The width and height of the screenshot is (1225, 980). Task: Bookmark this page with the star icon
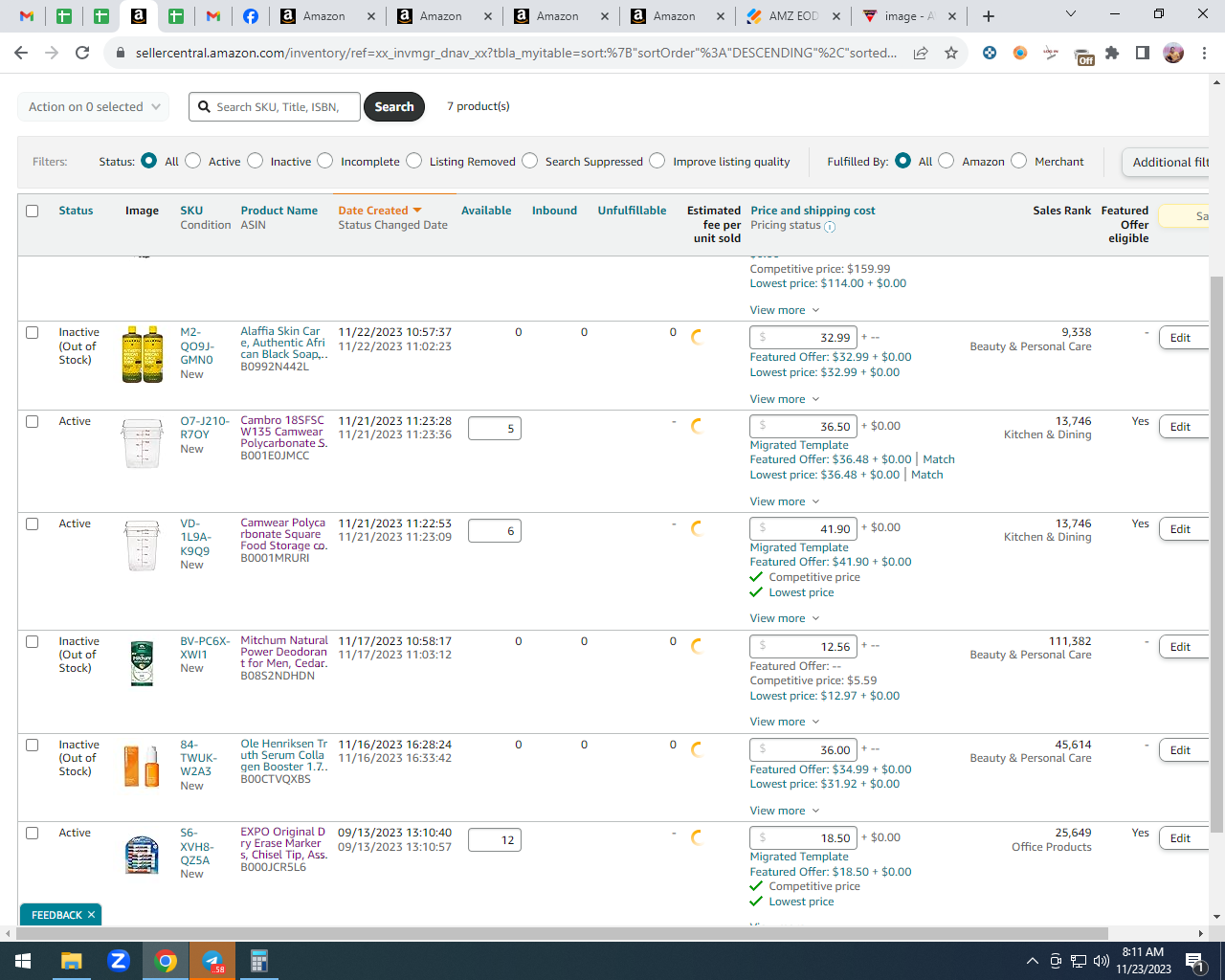point(951,53)
